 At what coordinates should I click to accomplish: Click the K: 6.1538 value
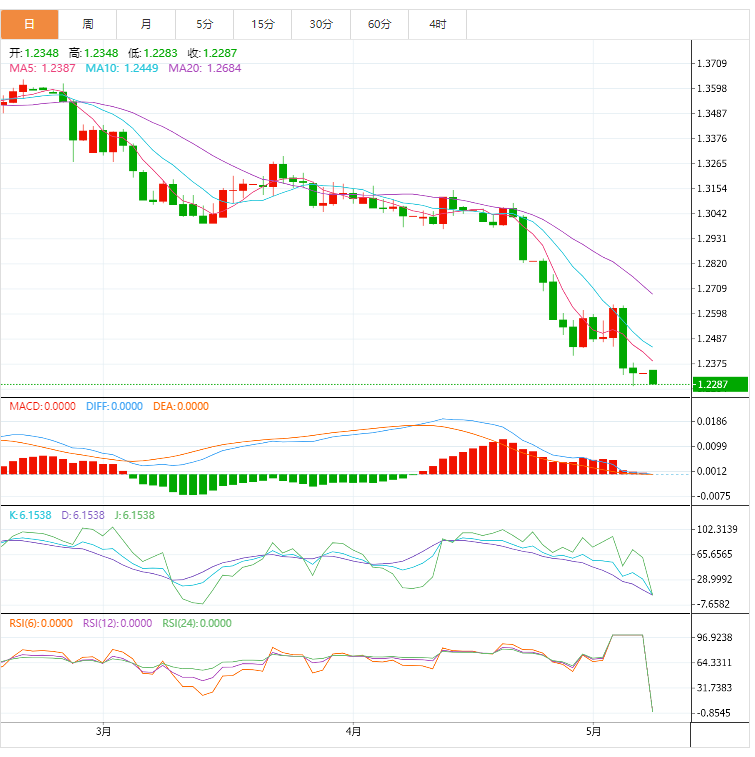pos(30,515)
